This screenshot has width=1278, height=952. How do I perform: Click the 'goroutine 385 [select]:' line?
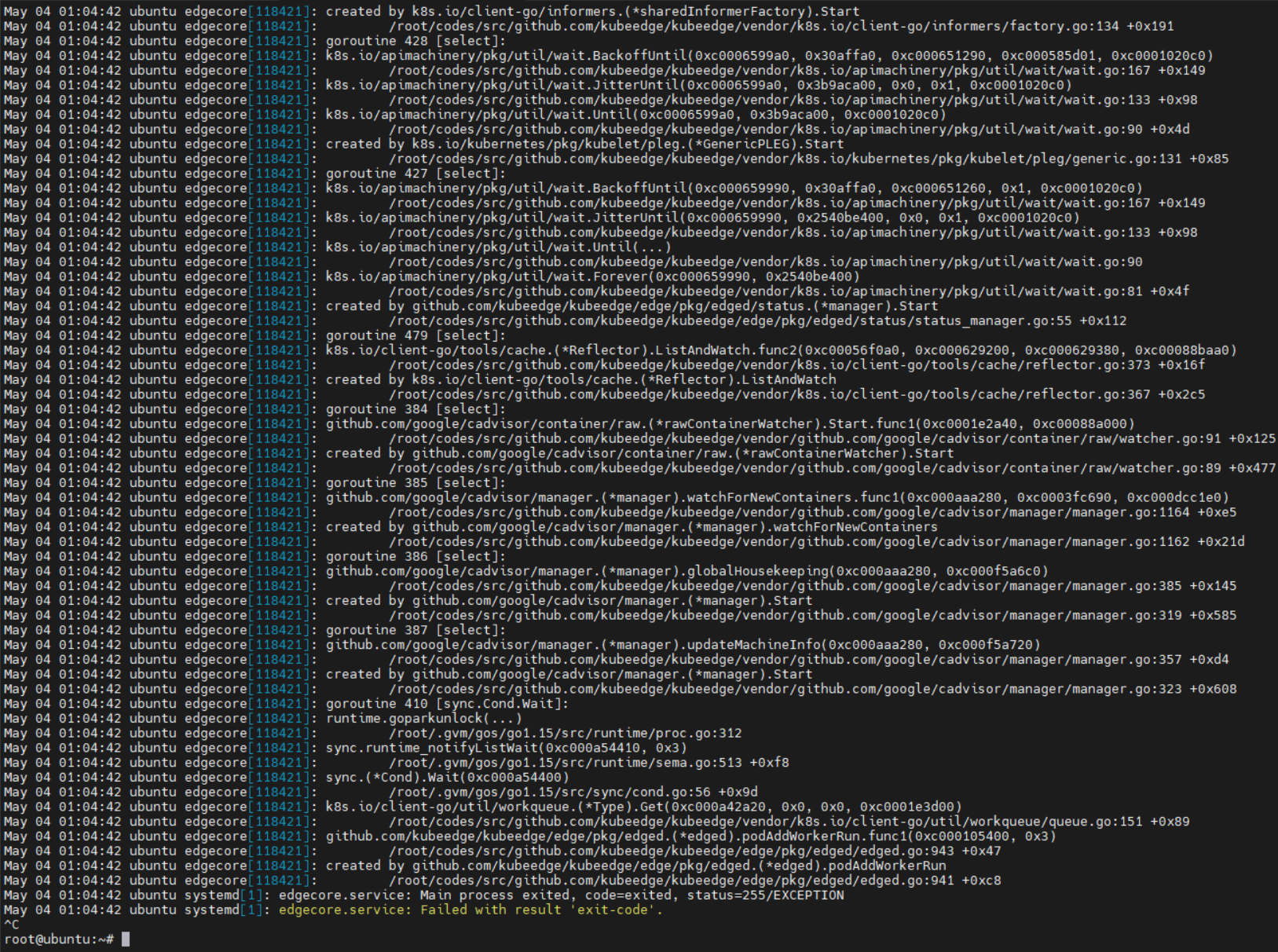tap(255, 483)
